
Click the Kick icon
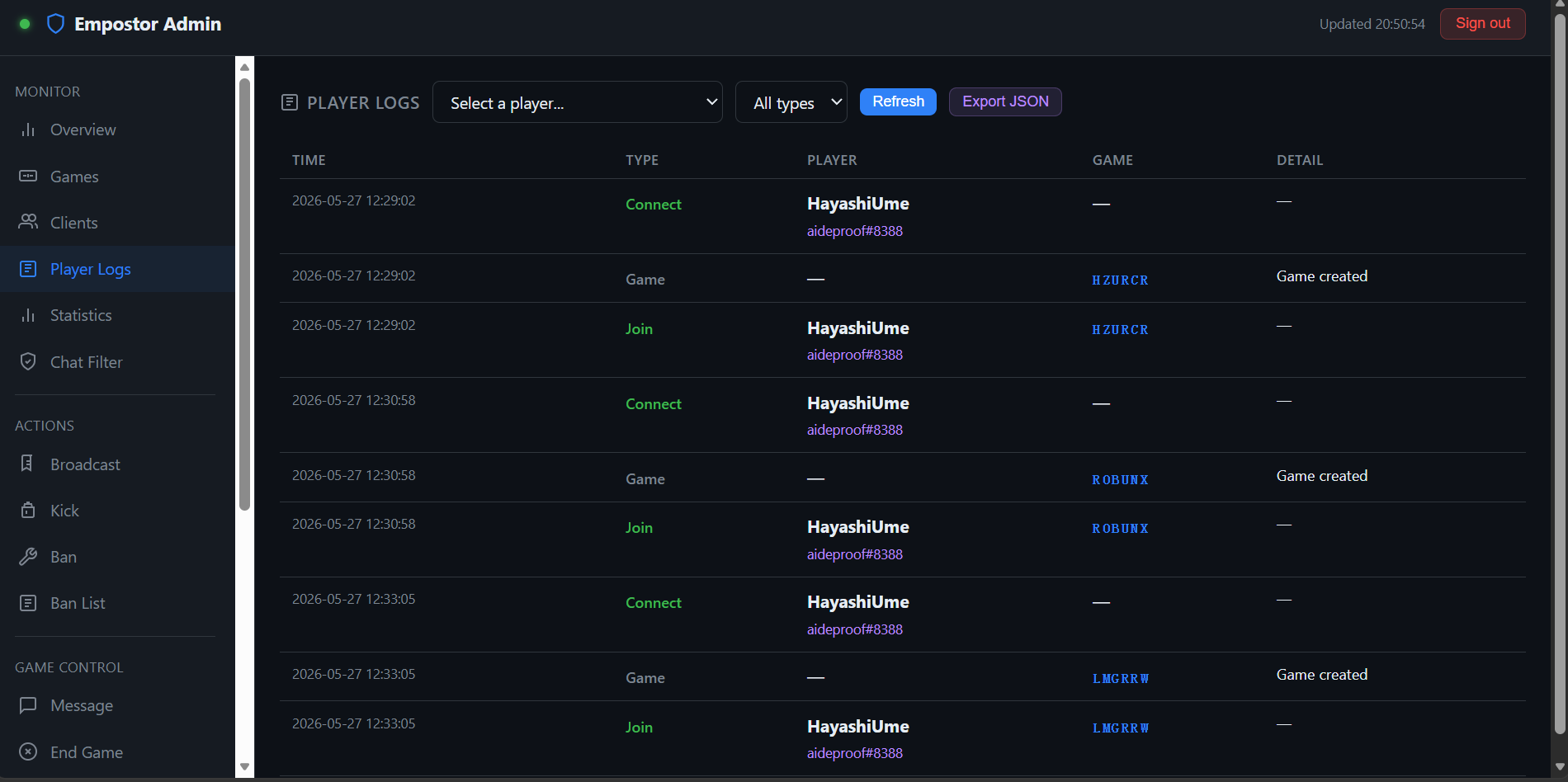28,510
